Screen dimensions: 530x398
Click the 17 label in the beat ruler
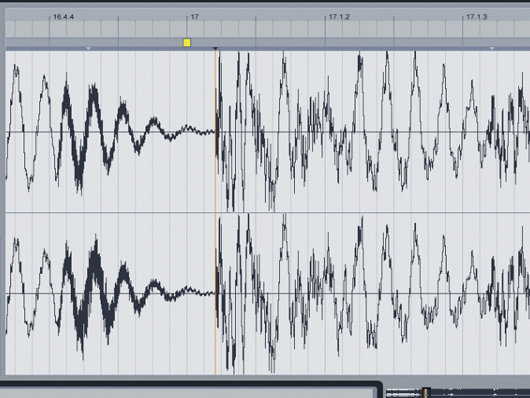pyautogui.click(x=195, y=17)
